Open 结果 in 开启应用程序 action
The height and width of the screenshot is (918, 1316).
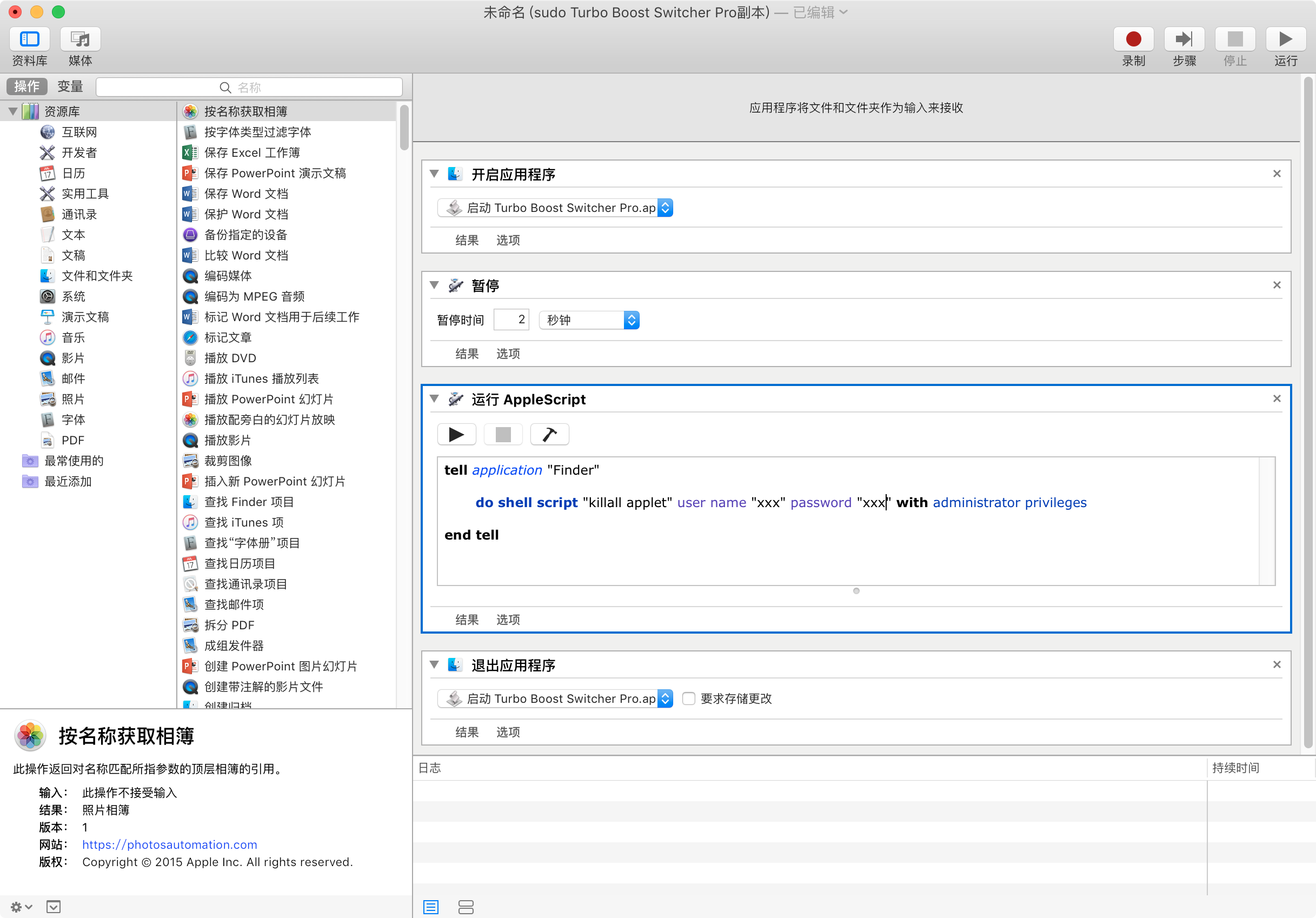coord(467,240)
